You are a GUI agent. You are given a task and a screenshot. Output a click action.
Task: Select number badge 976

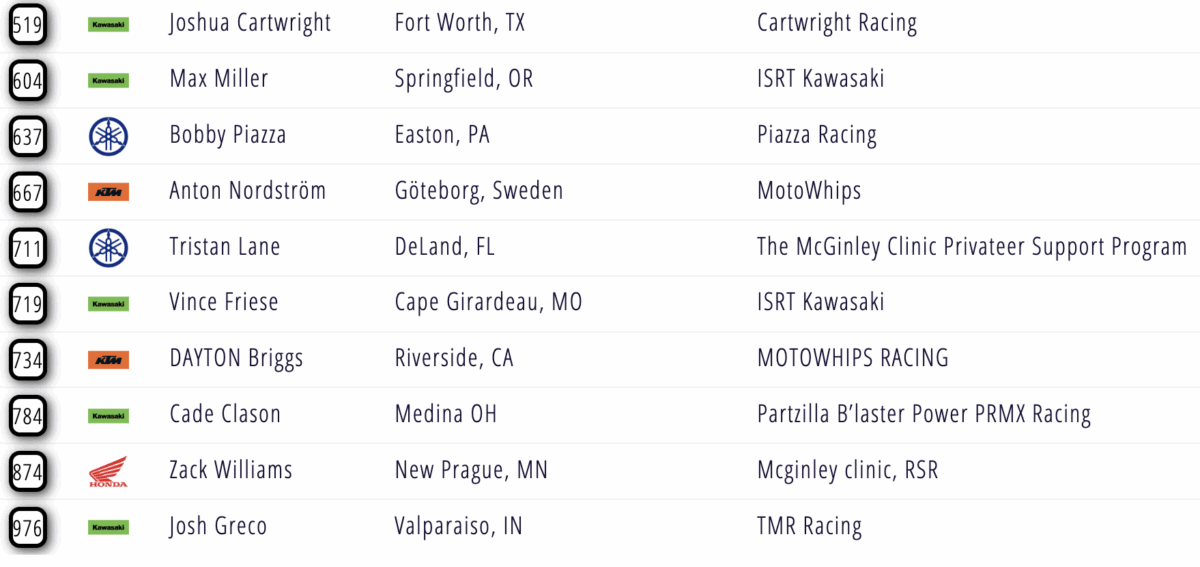point(27,527)
